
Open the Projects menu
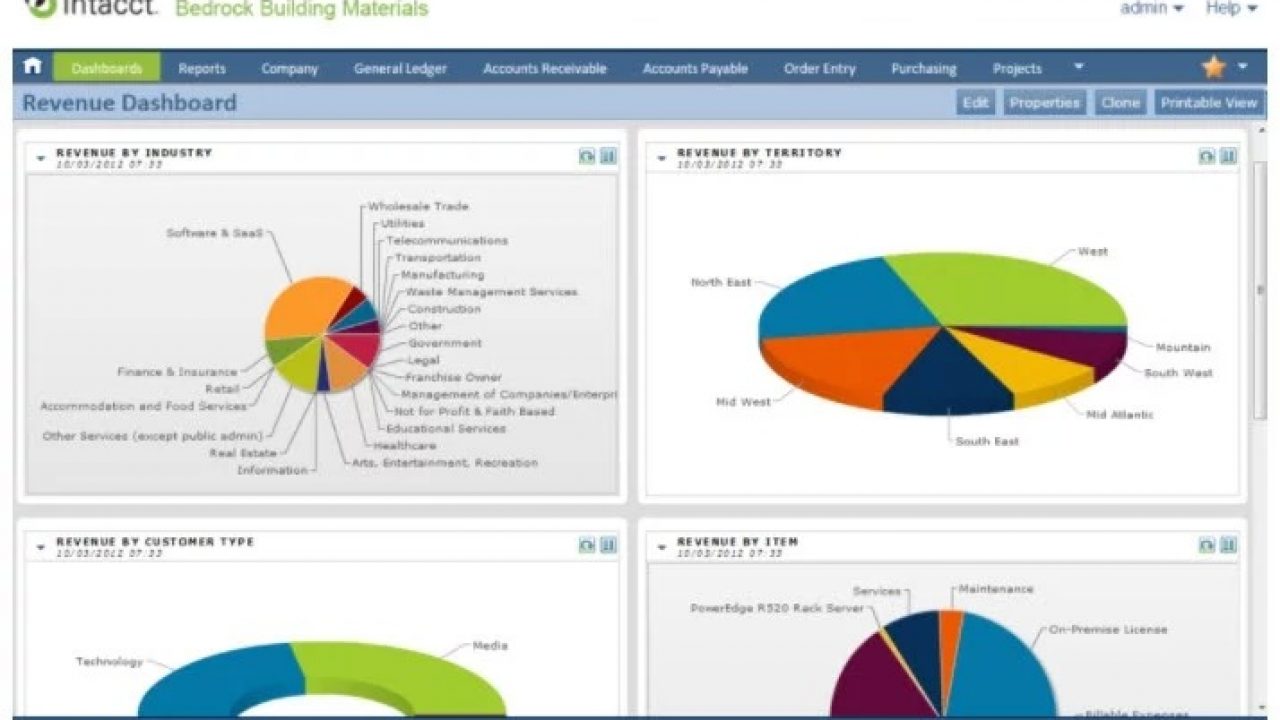[1017, 69]
